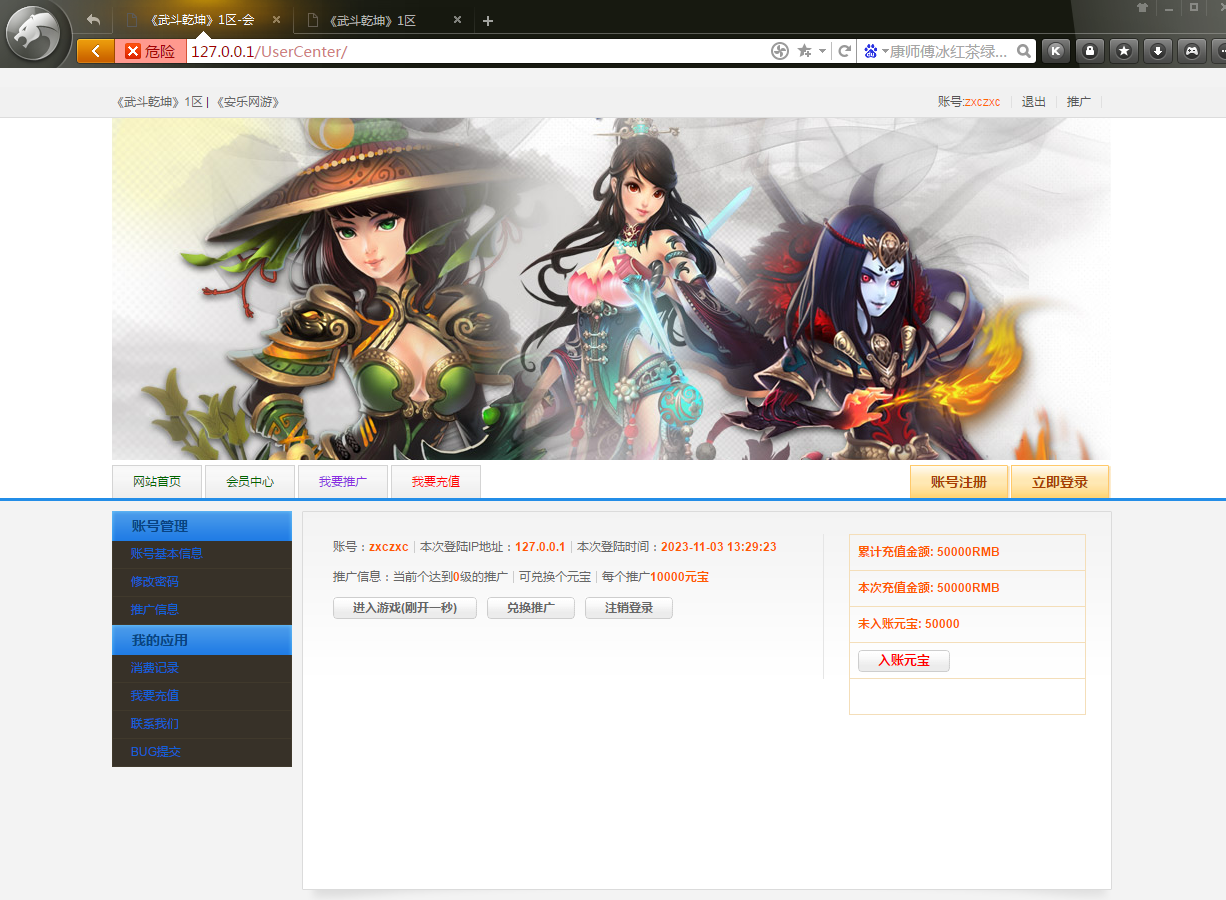Screen dimensions: 1226x900
Task: Click the red 危险 security badge
Action: [150, 51]
